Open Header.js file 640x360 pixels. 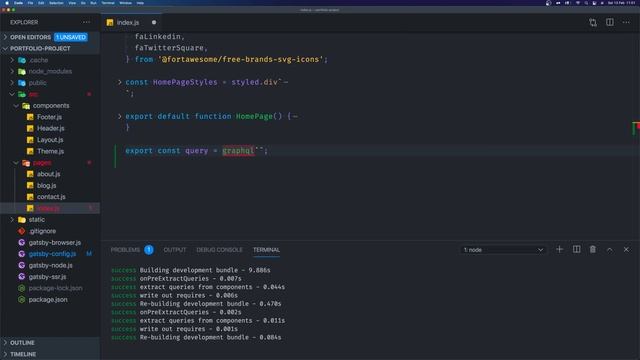click(51, 129)
